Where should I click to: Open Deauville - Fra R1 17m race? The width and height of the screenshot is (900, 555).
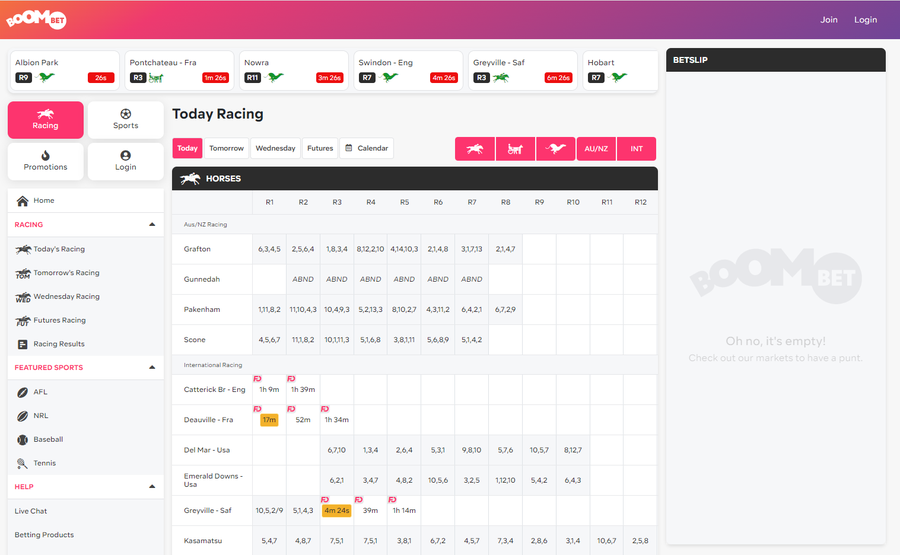click(269, 420)
